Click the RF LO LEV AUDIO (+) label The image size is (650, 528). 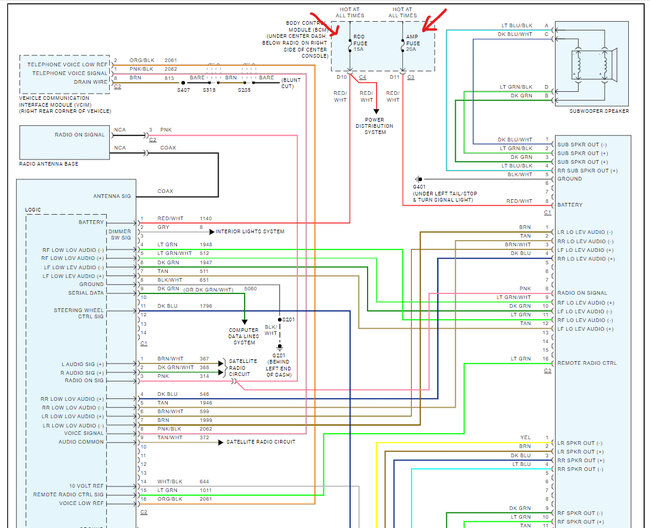click(586, 303)
